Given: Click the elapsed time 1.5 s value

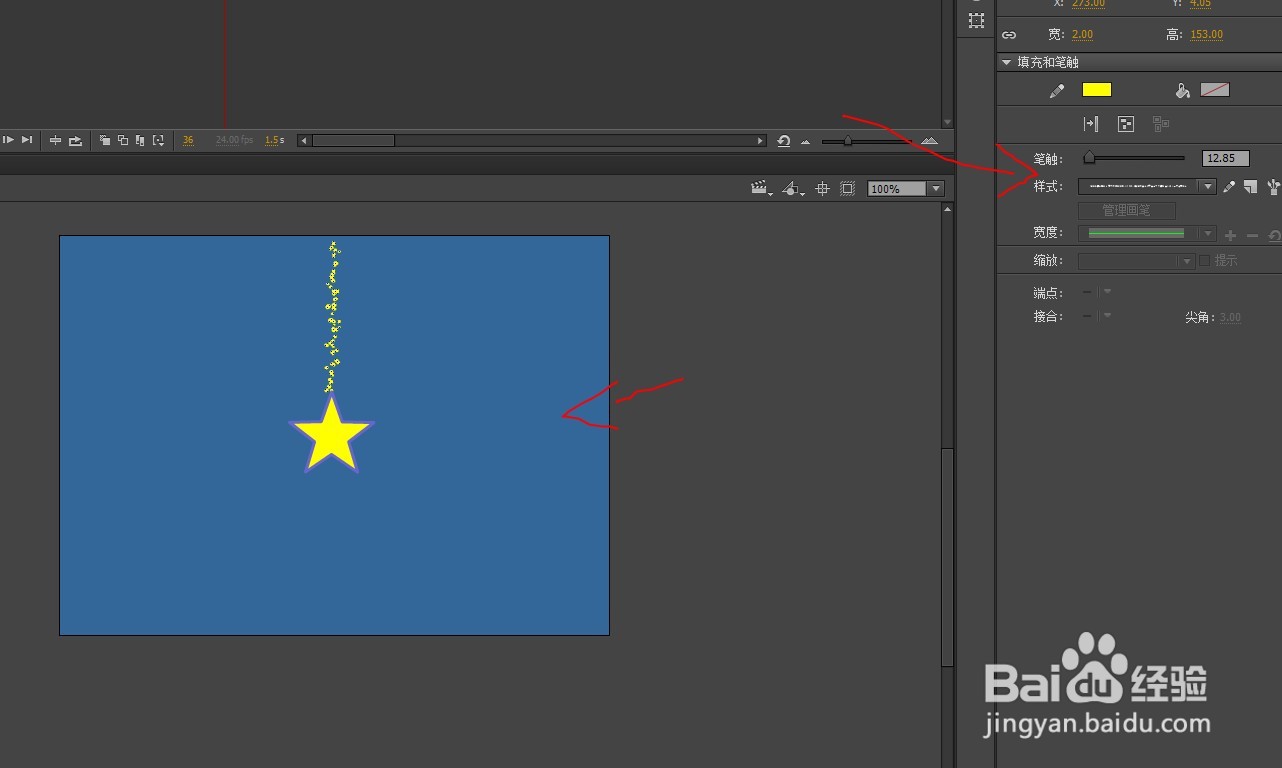Looking at the screenshot, I should tap(274, 141).
